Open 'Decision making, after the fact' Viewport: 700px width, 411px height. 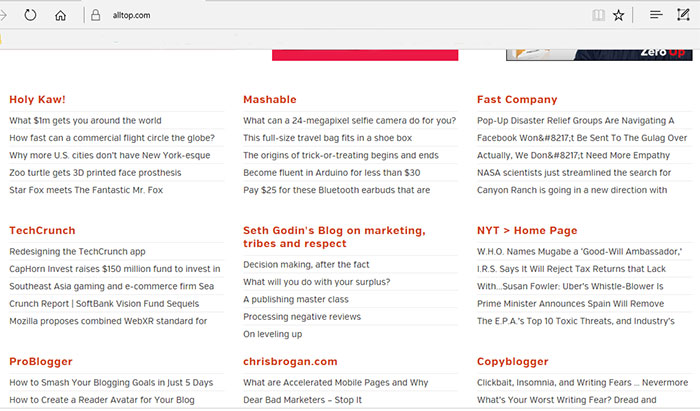click(306, 265)
